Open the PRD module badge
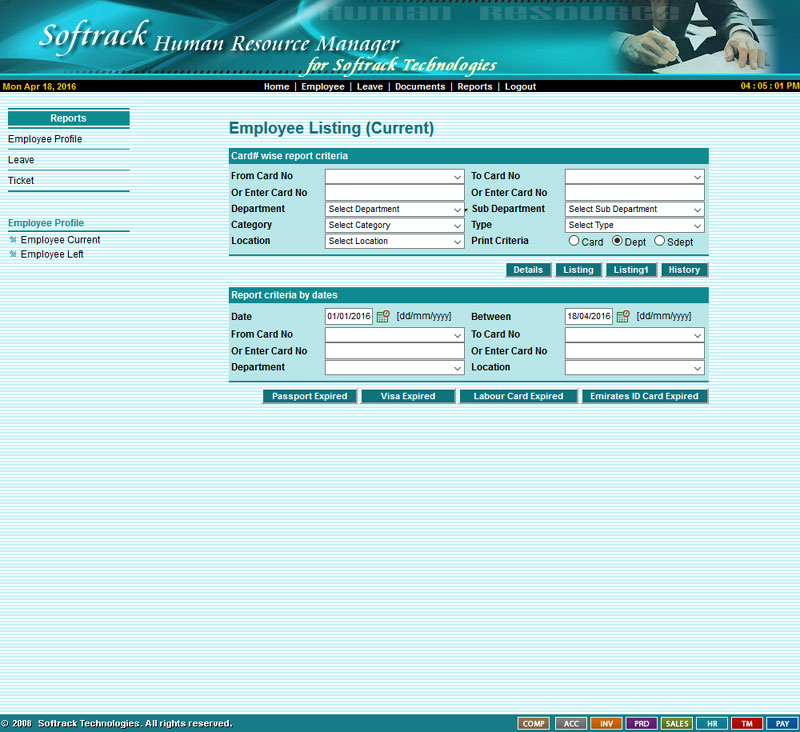800x732 pixels. click(641, 723)
